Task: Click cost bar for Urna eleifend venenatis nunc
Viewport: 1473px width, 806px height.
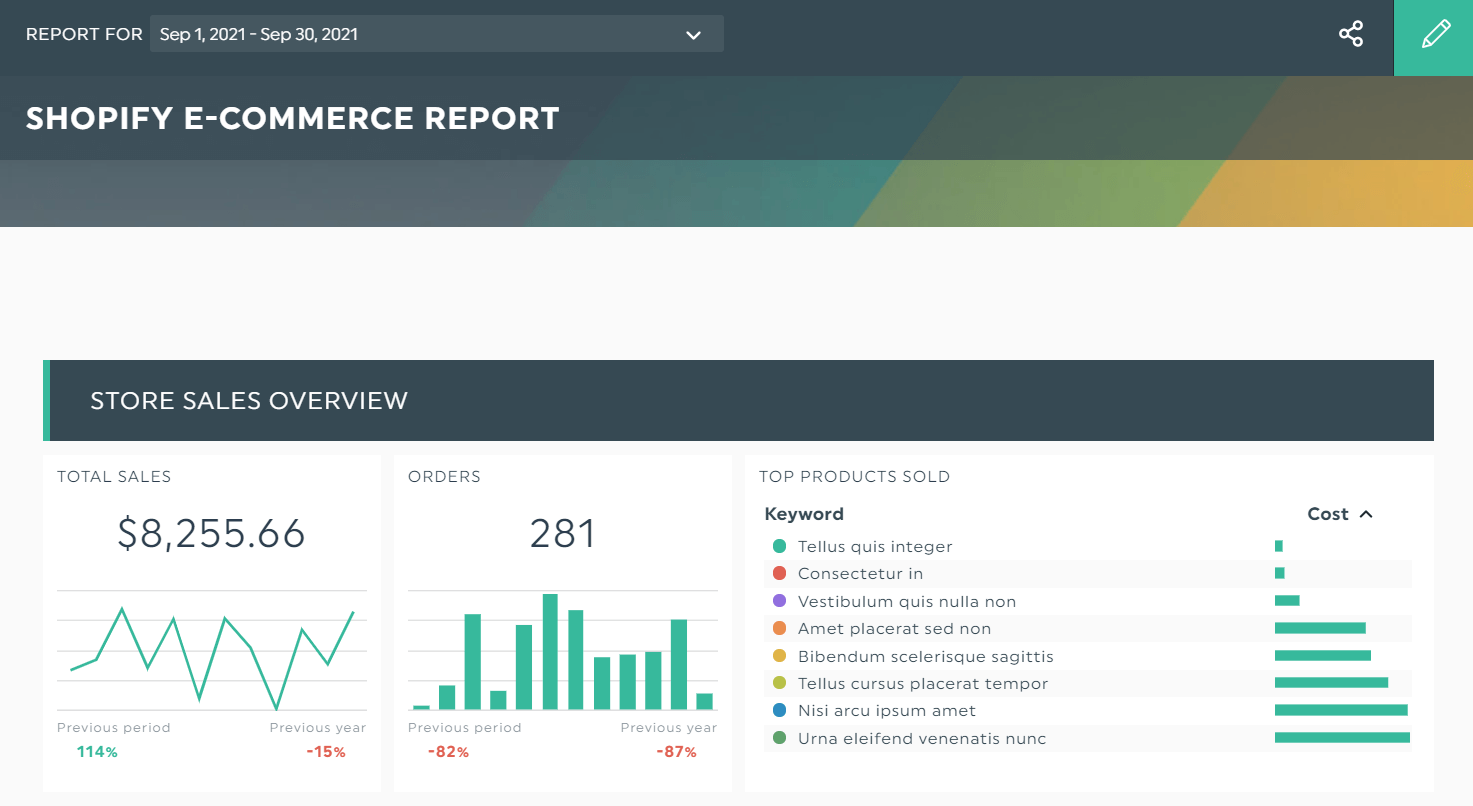Action: [x=1342, y=738]
